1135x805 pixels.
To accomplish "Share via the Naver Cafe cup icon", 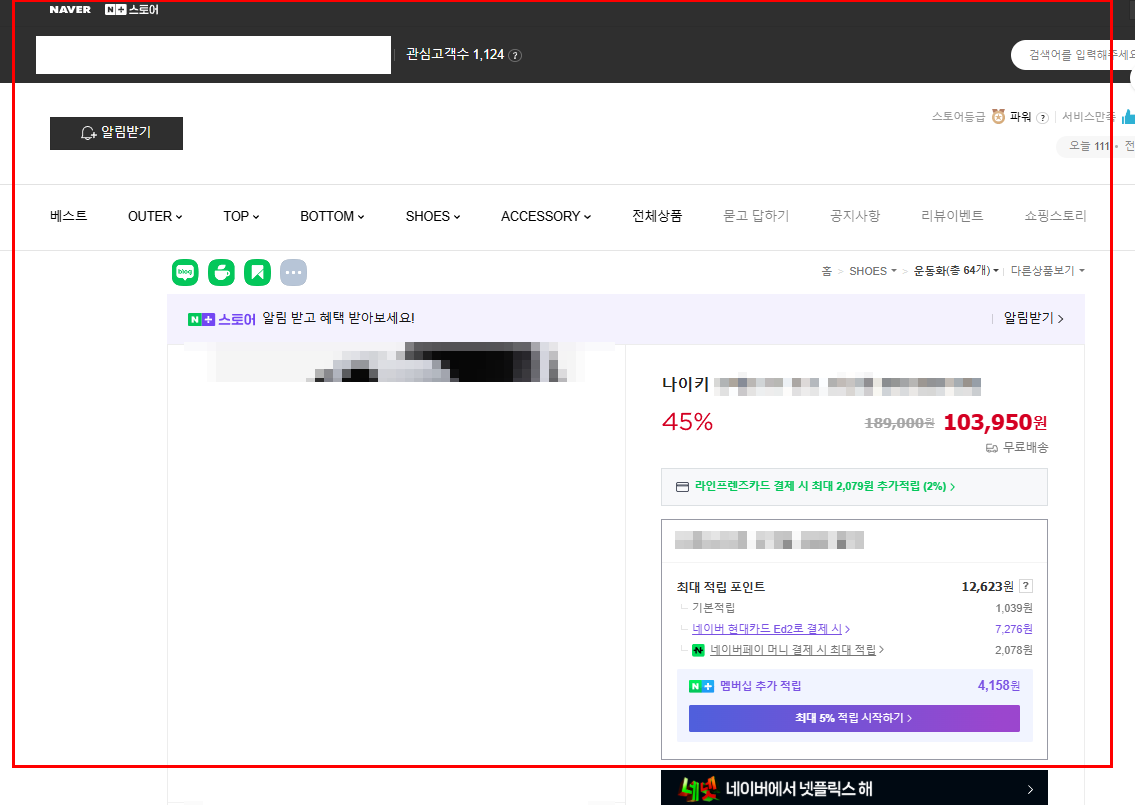I will point(221,272).
